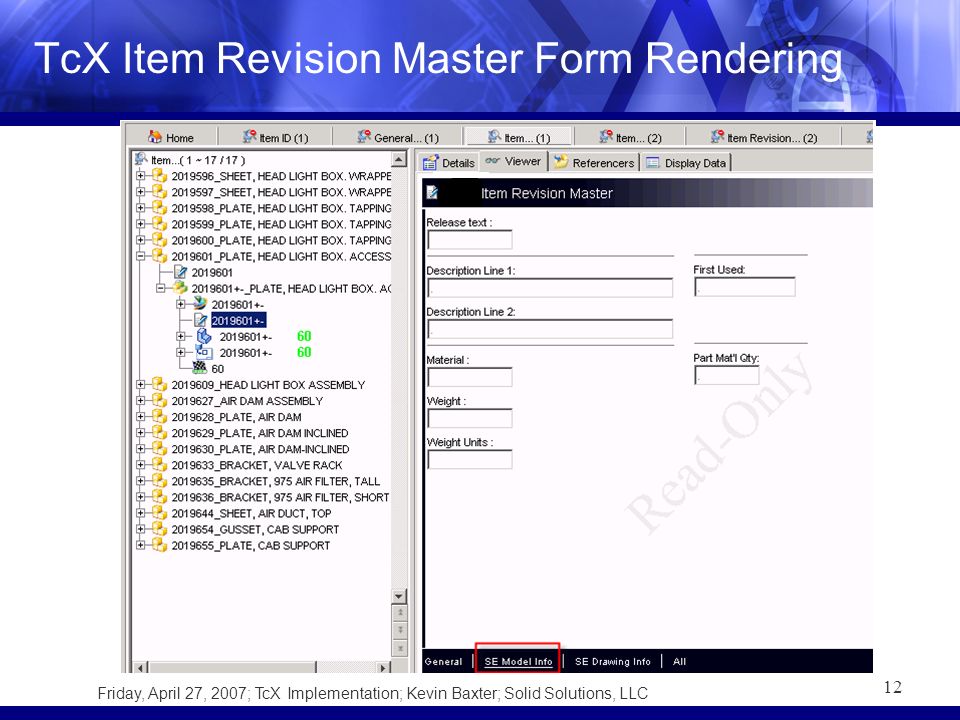The width and height of the screenshot is (960, 720).
Task: Click the Description Line 1 field
Action: pos(550,288)
